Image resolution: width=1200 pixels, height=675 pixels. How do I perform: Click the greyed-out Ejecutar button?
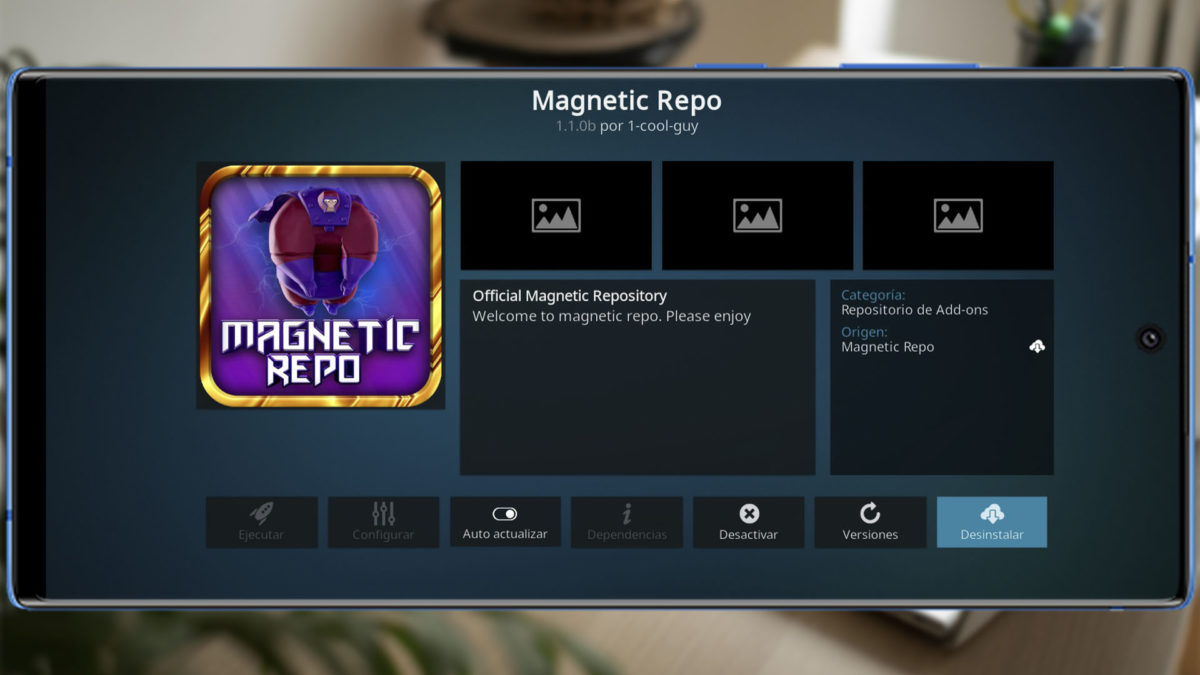pyautogui.click(x=262, y=522)
